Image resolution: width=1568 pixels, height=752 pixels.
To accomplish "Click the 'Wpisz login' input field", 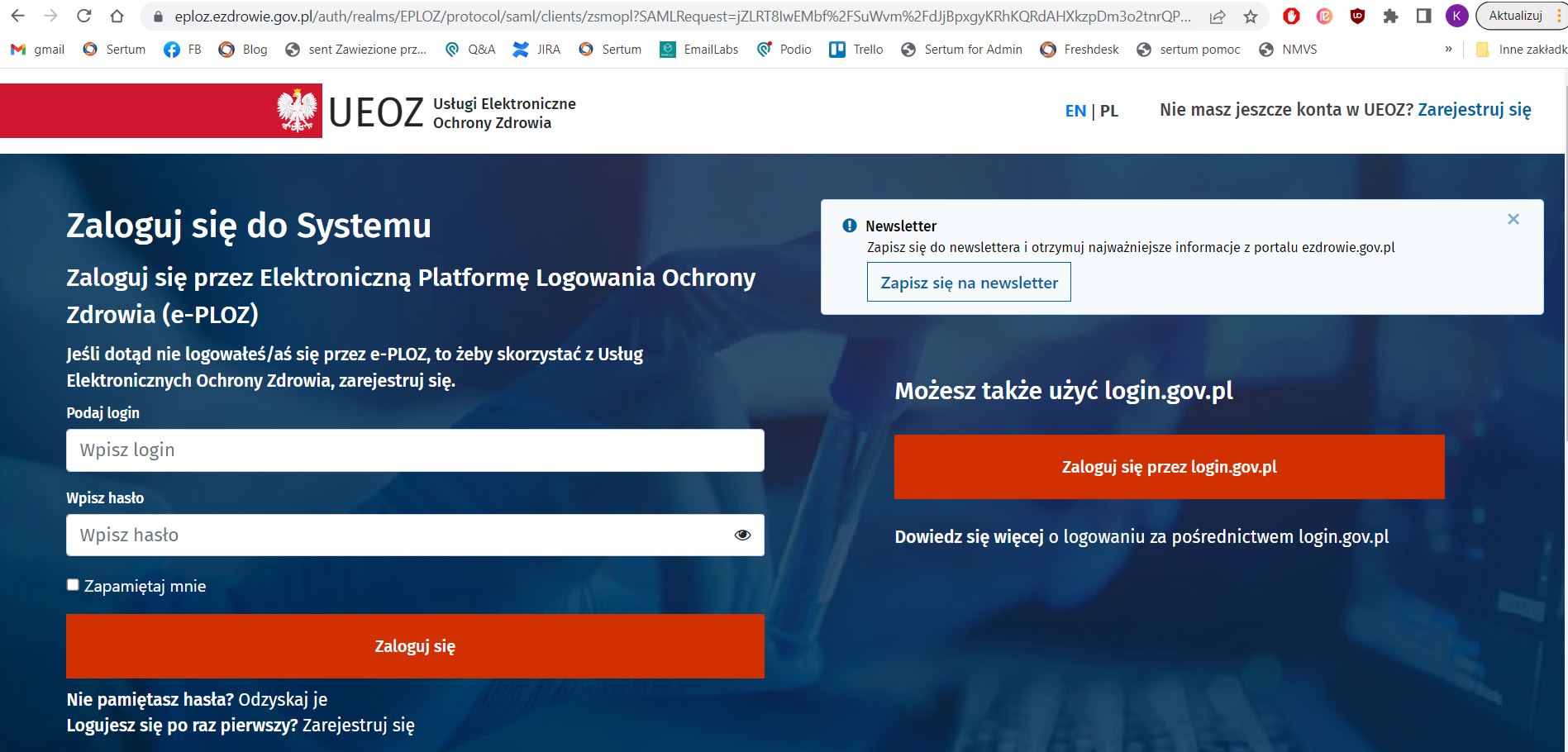I will pos(415,450).
